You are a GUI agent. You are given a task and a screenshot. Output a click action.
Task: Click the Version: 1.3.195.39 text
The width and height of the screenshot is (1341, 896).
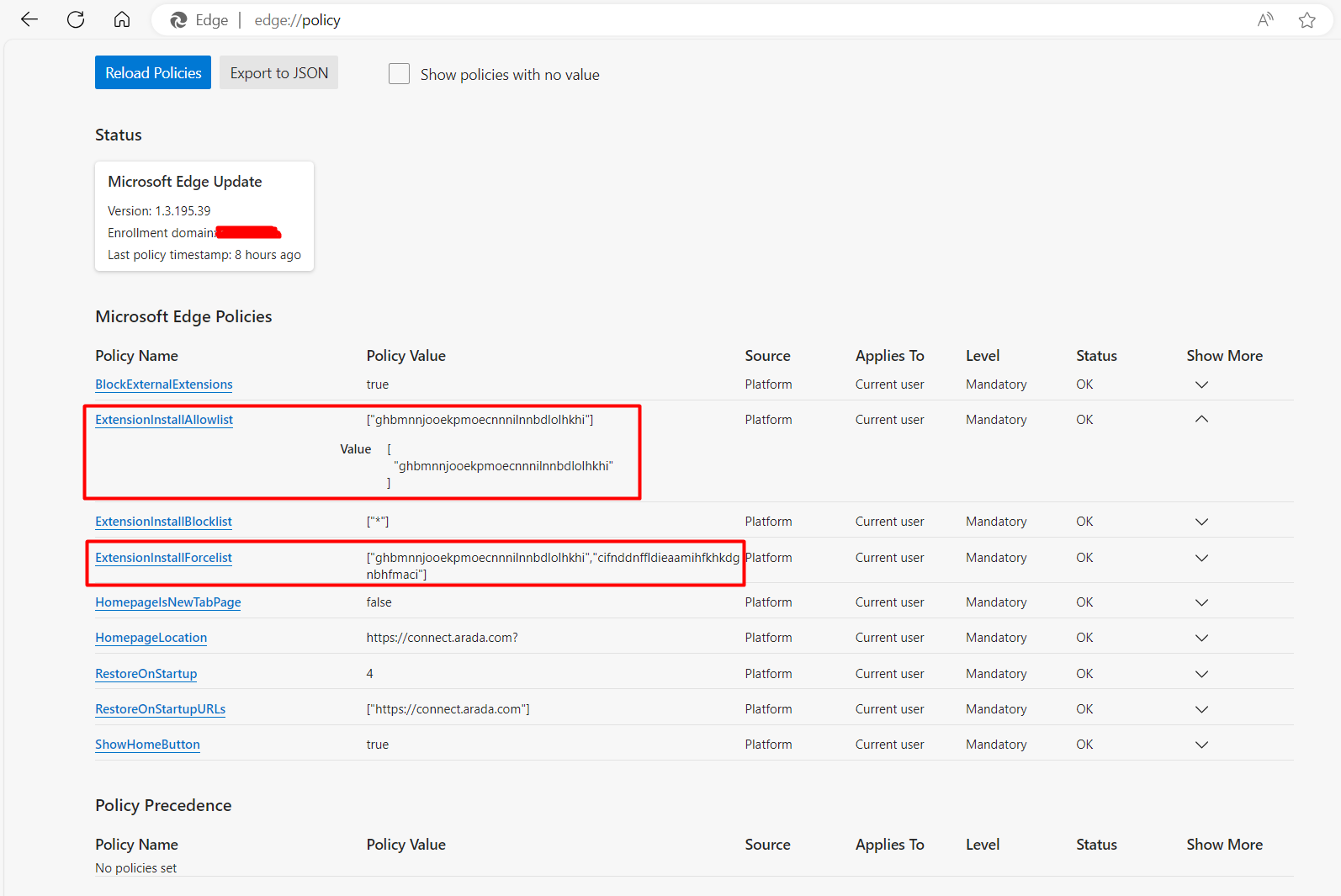coord(159,211)
